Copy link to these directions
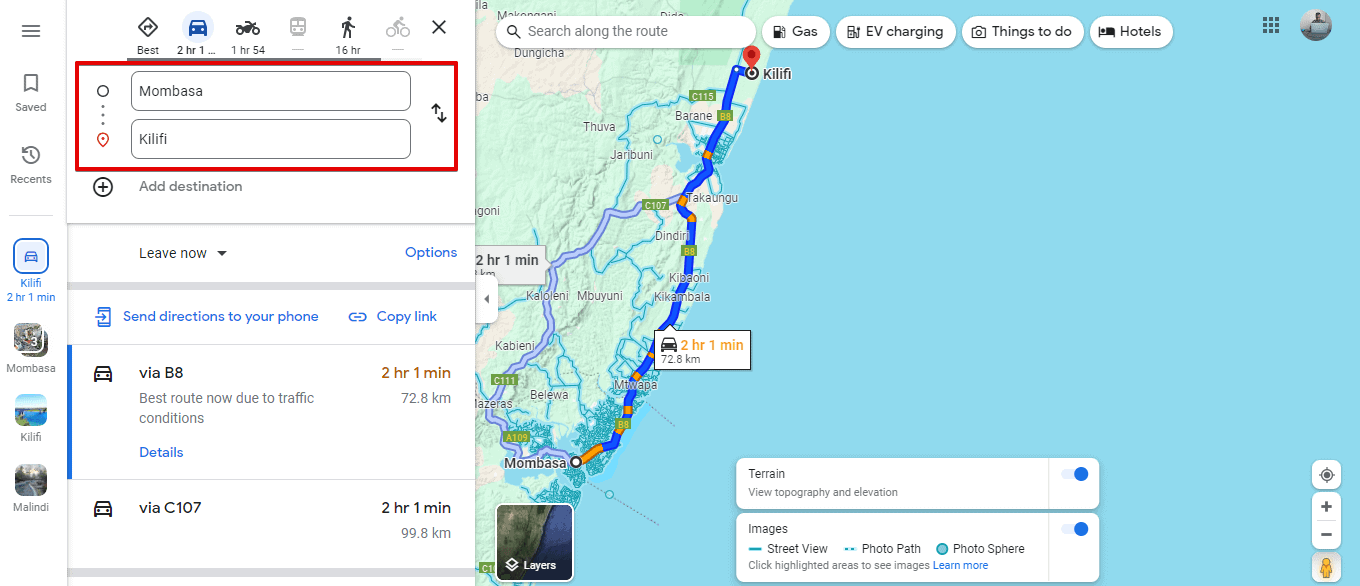This screenshot has width=1360, height=586. pyautogui.click(x=393, y=317)
